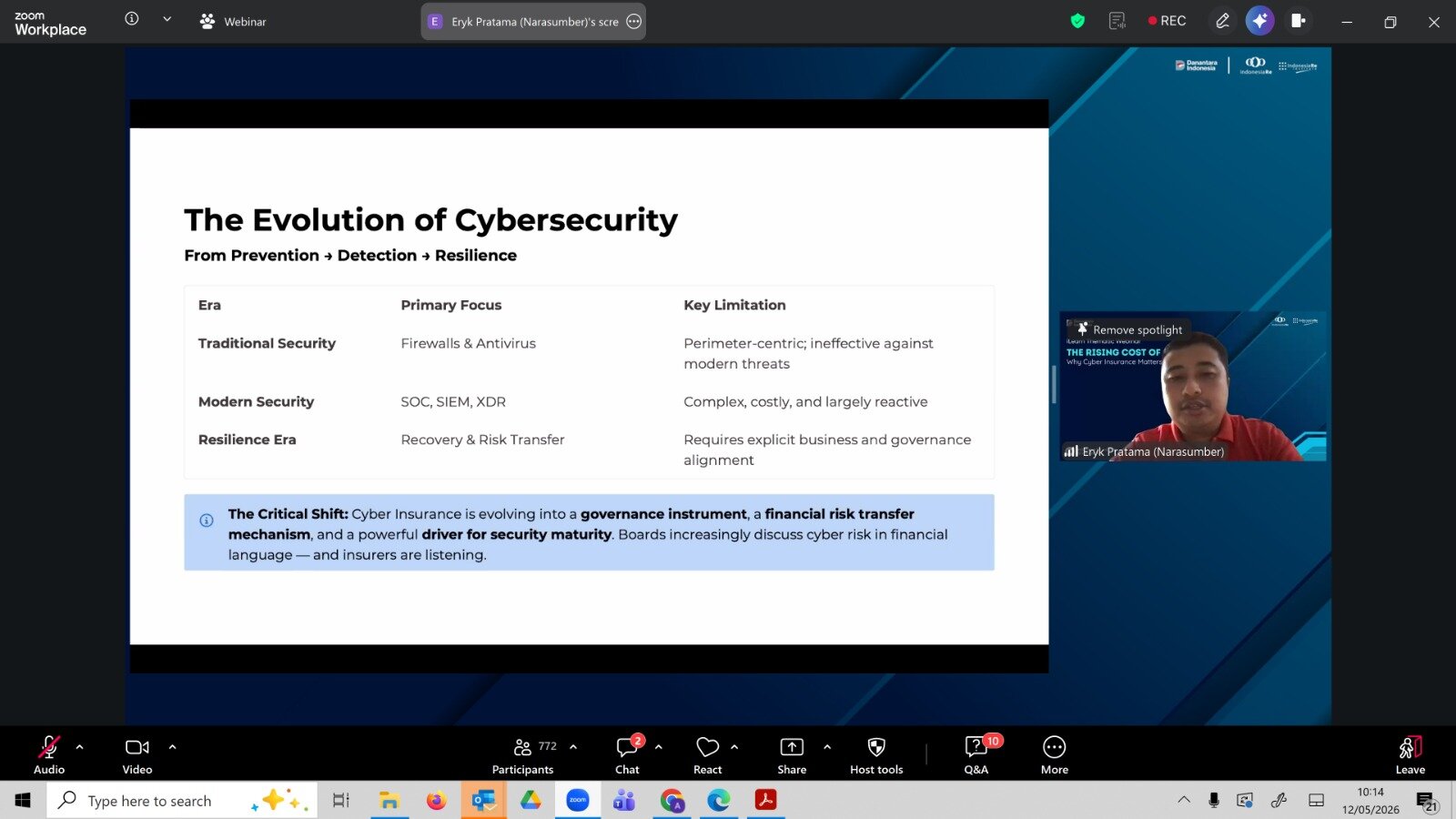Toggle the side panel icon

pos(1299,21)
